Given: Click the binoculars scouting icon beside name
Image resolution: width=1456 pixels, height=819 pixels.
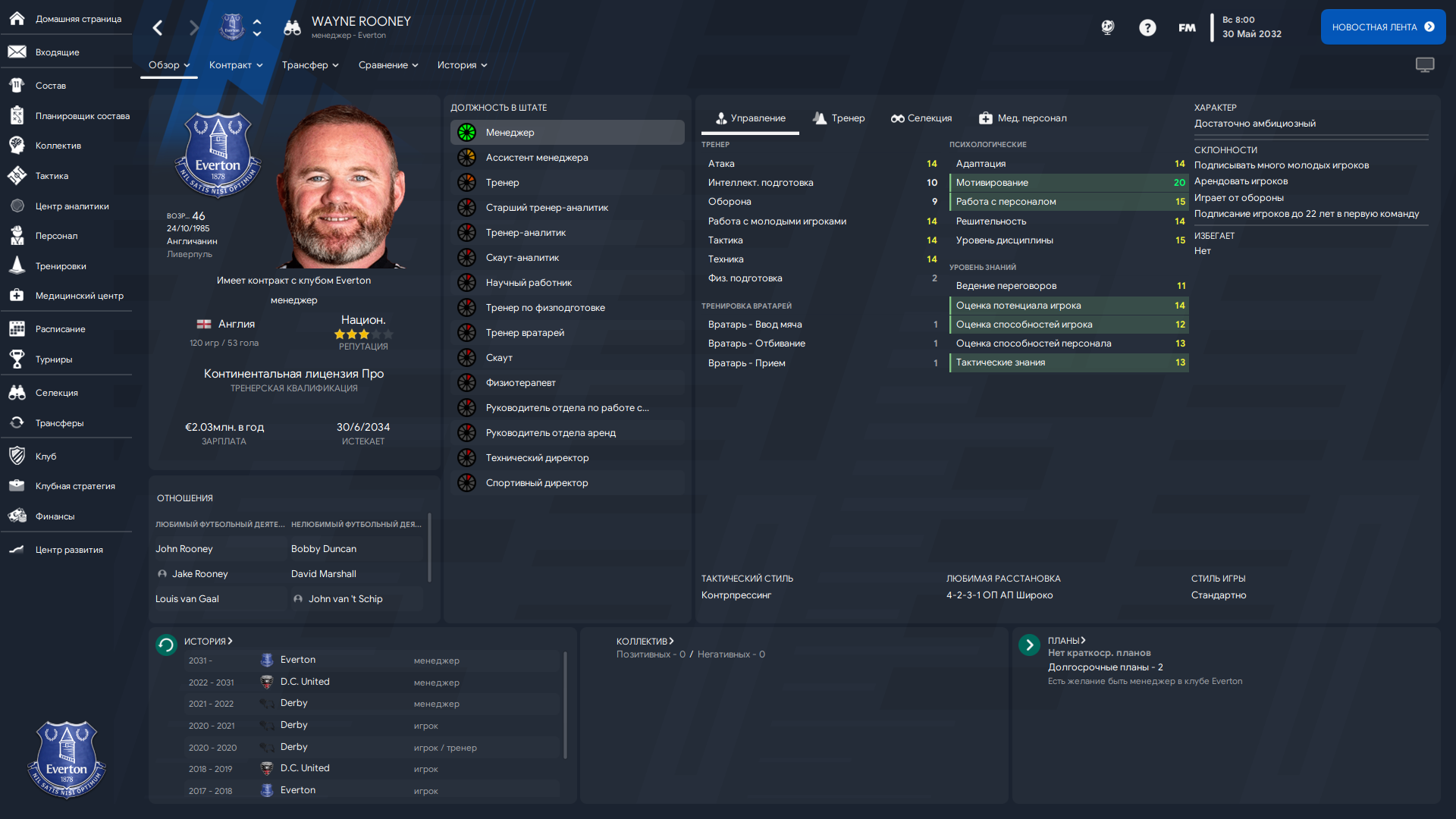Looking at the screenshot, I should click(x=292, y=28).
